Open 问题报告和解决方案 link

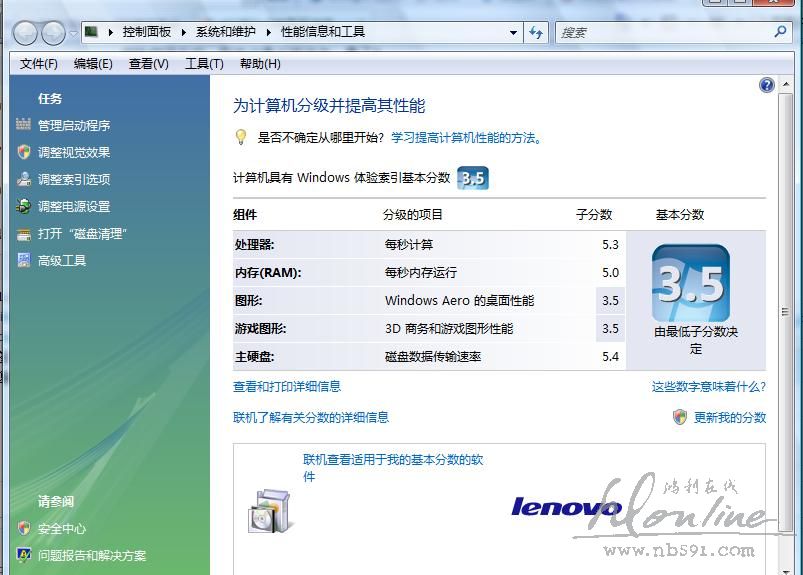pyautogui.click(x=92, y=556)
